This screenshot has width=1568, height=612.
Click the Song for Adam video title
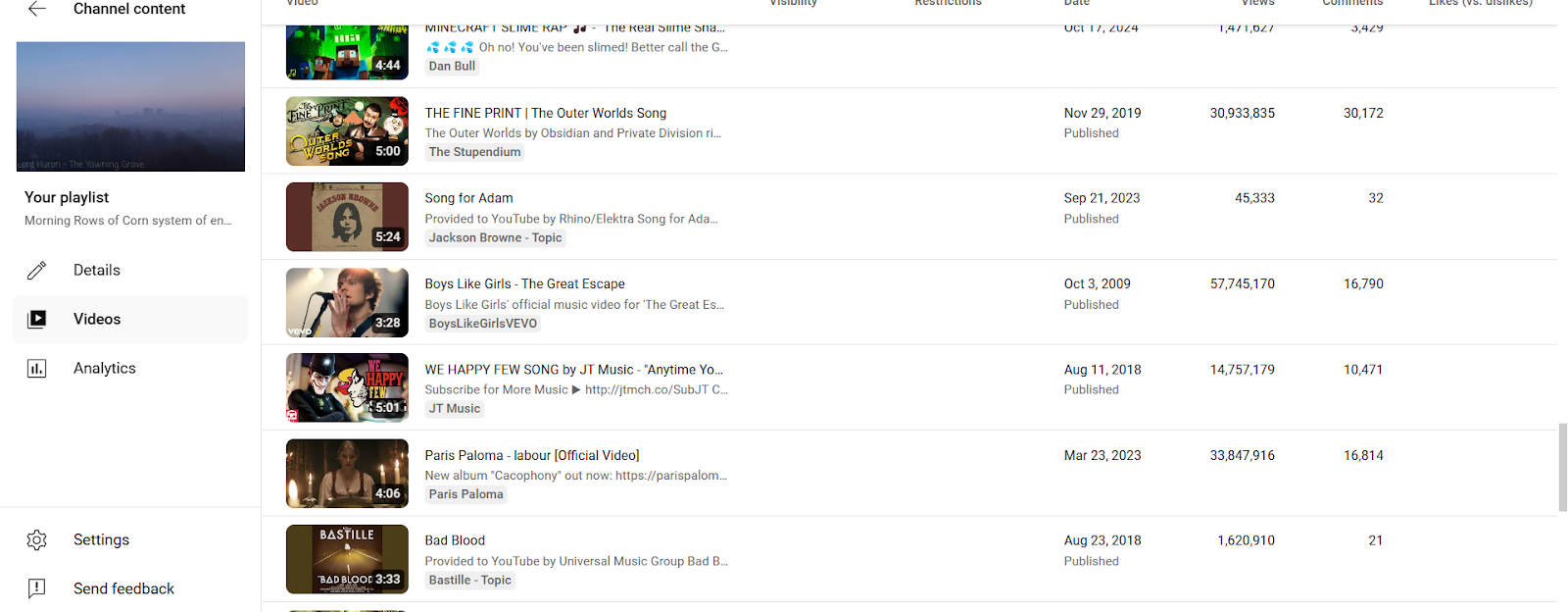tap(468, 198)
